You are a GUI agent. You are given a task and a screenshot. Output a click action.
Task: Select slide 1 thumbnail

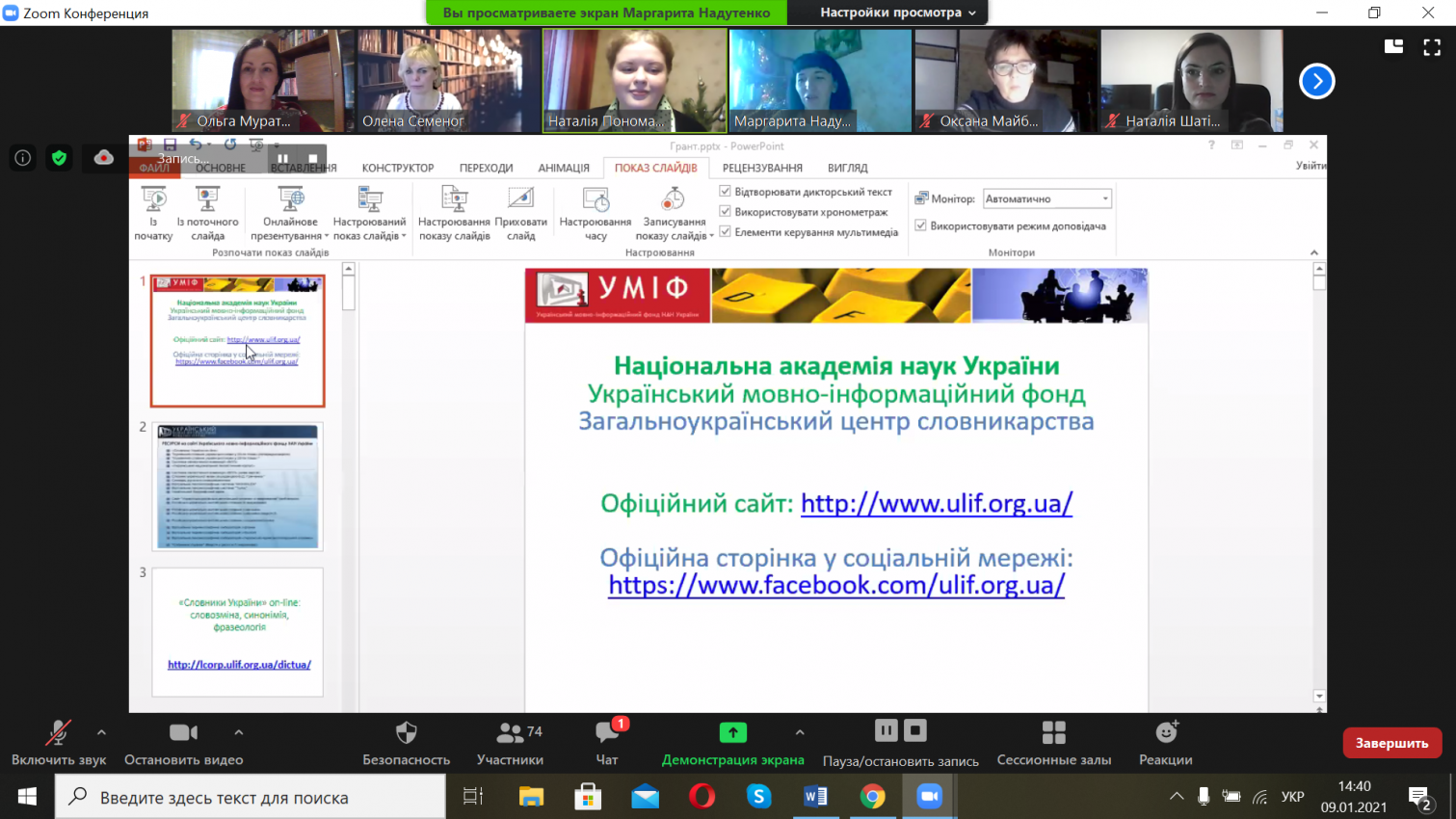point(238,340)
